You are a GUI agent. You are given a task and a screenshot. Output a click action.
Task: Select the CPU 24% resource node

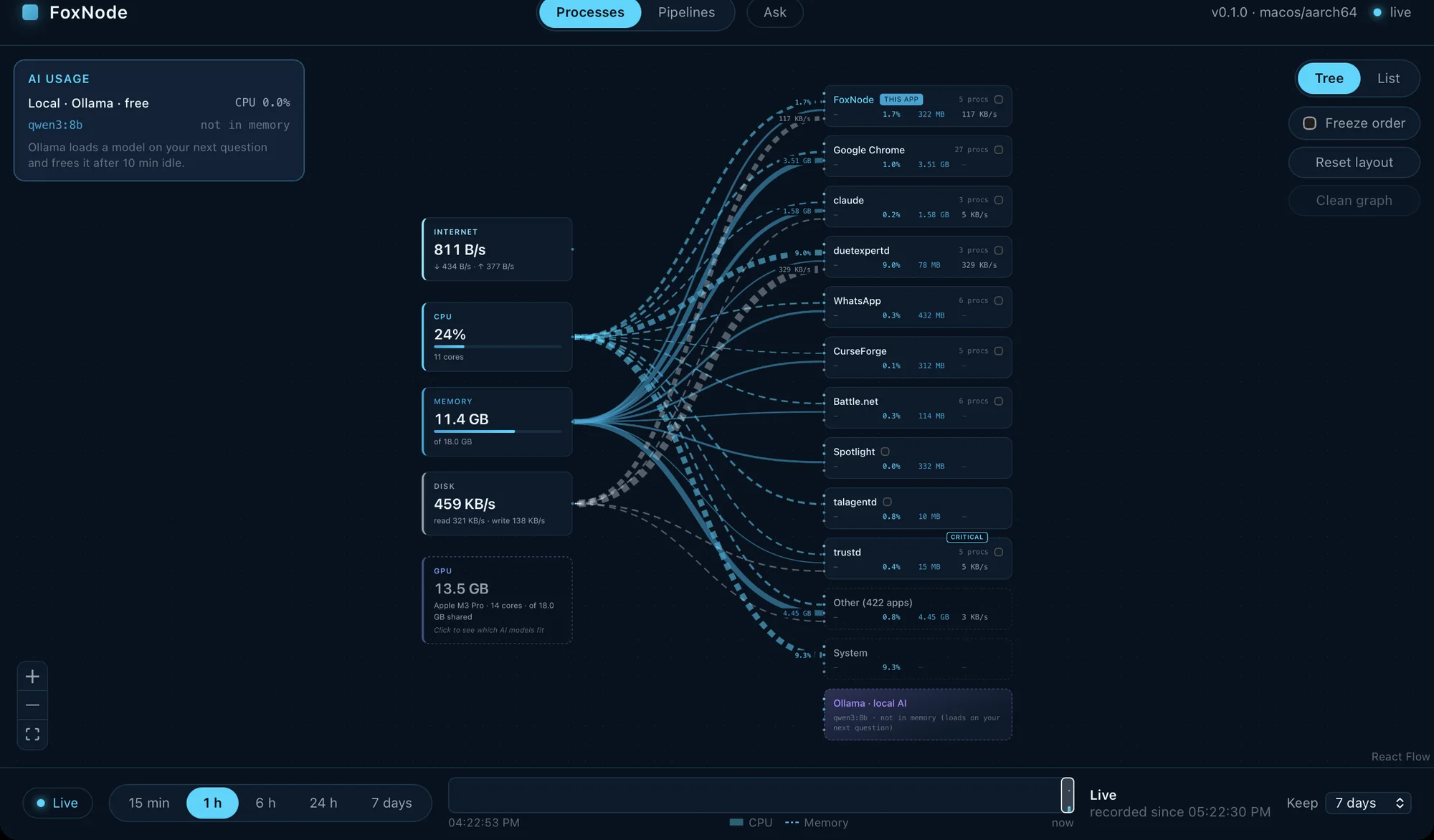[497, 337]
